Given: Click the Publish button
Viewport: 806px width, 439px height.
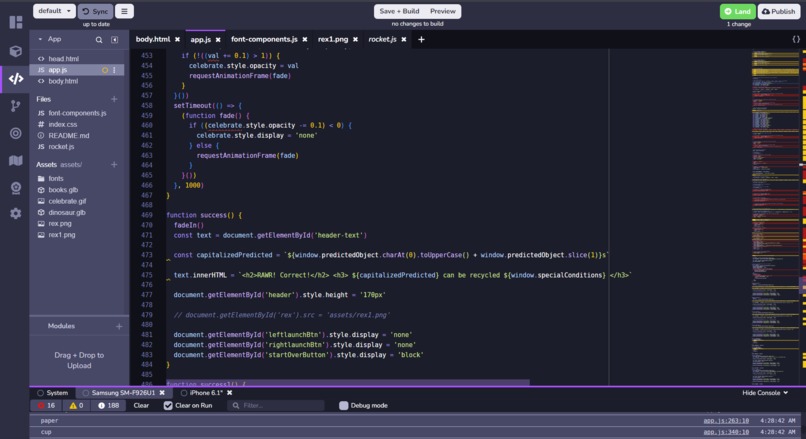Looking at the screenshot, I should pos(778,11).
